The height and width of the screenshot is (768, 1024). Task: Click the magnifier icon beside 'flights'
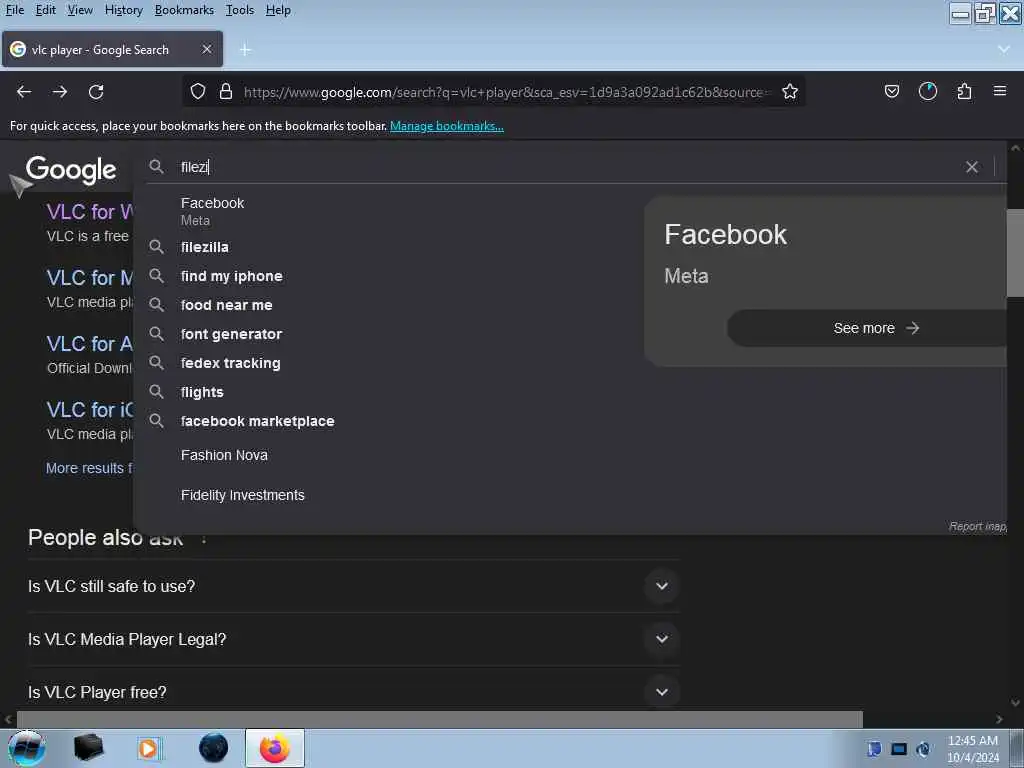click(x=156, y=392)
